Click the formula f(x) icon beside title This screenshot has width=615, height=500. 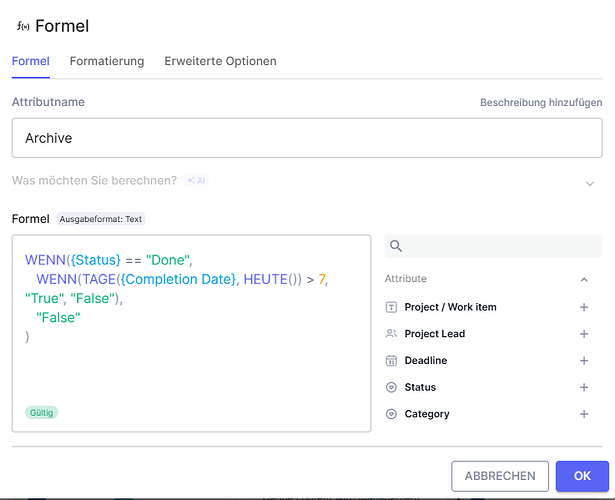pos(23,26)
